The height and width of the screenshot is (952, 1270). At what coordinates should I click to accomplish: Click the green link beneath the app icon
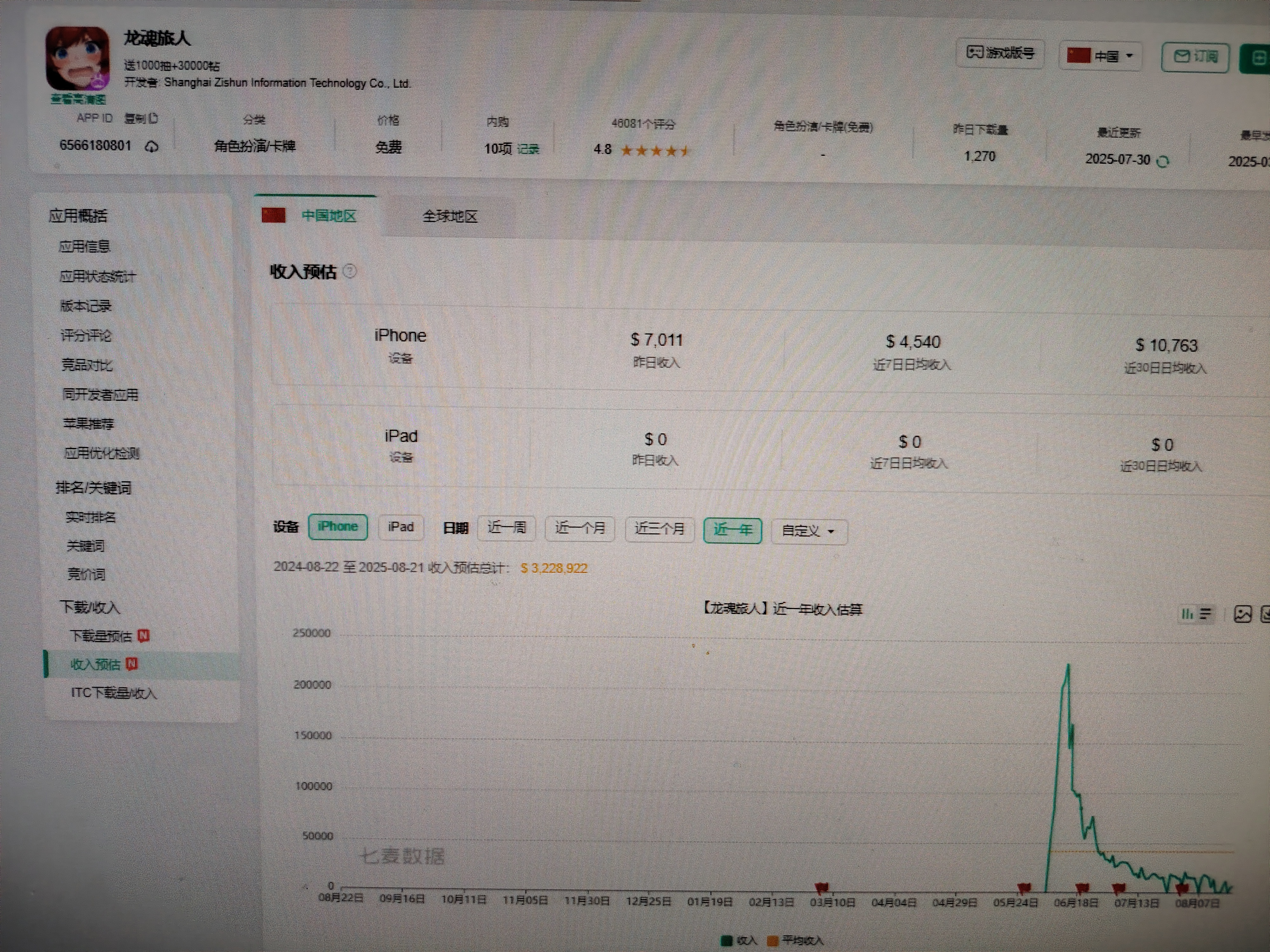point(78,100)
